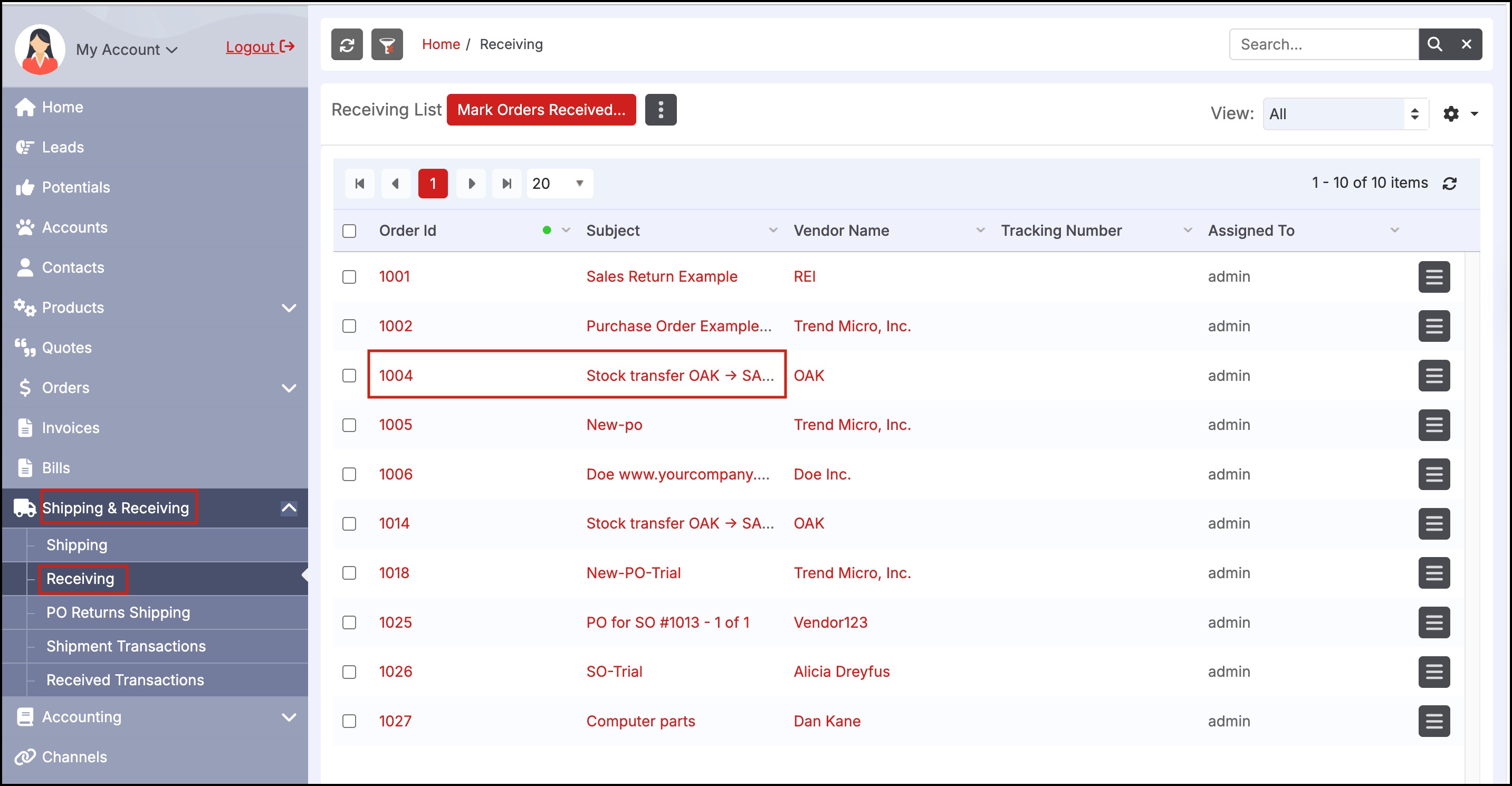Go to the last page of results
Viewport: 1512px width, 786px height.
coord(507,184)
